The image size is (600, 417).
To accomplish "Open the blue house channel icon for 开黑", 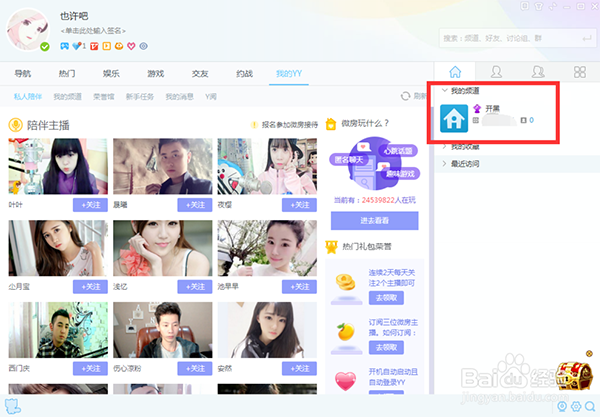I will [x=454, y=119].
